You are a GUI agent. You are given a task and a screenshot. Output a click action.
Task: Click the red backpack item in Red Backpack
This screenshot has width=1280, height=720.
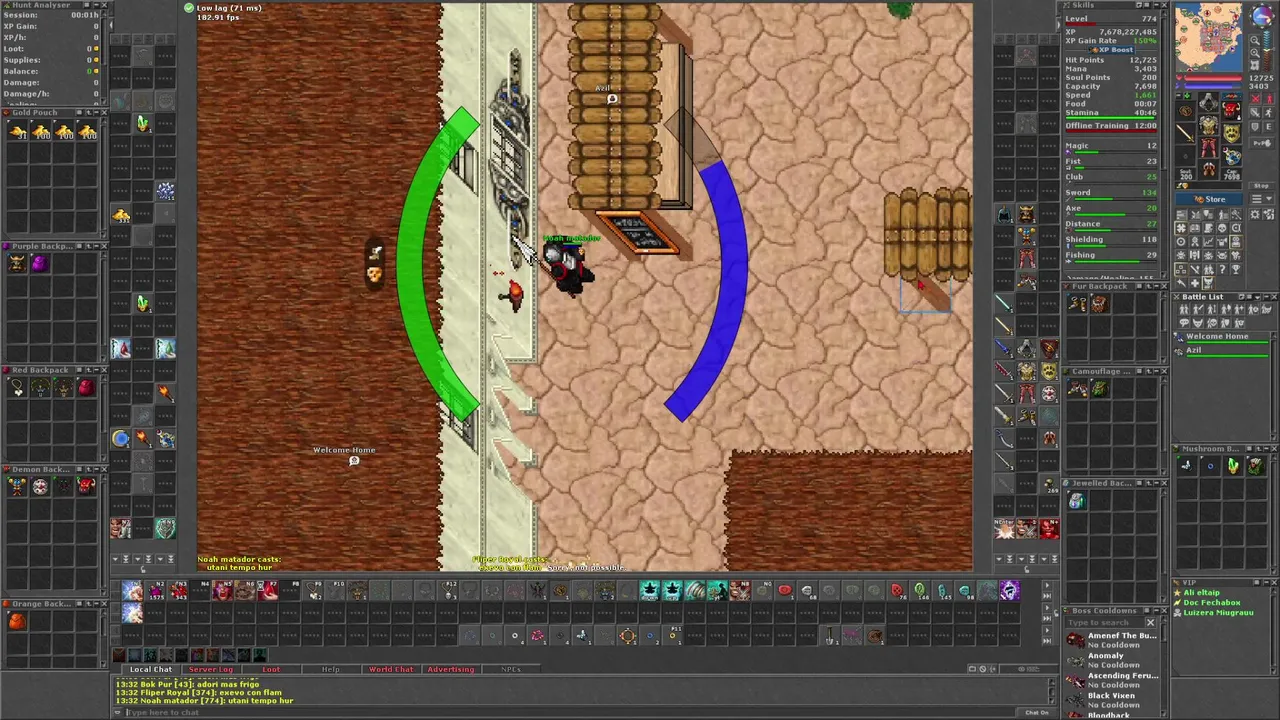(x=87, y=387)
